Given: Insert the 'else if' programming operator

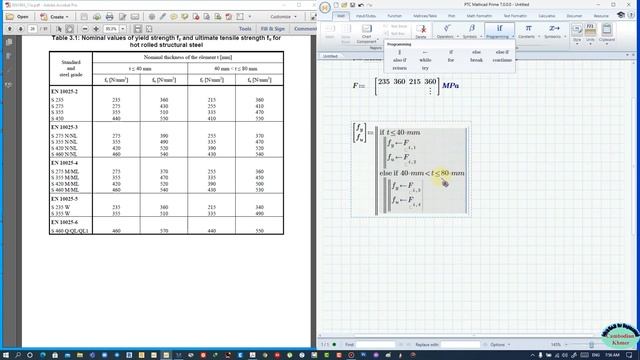Looking at the screenshot, I should [x=502, y=52].
